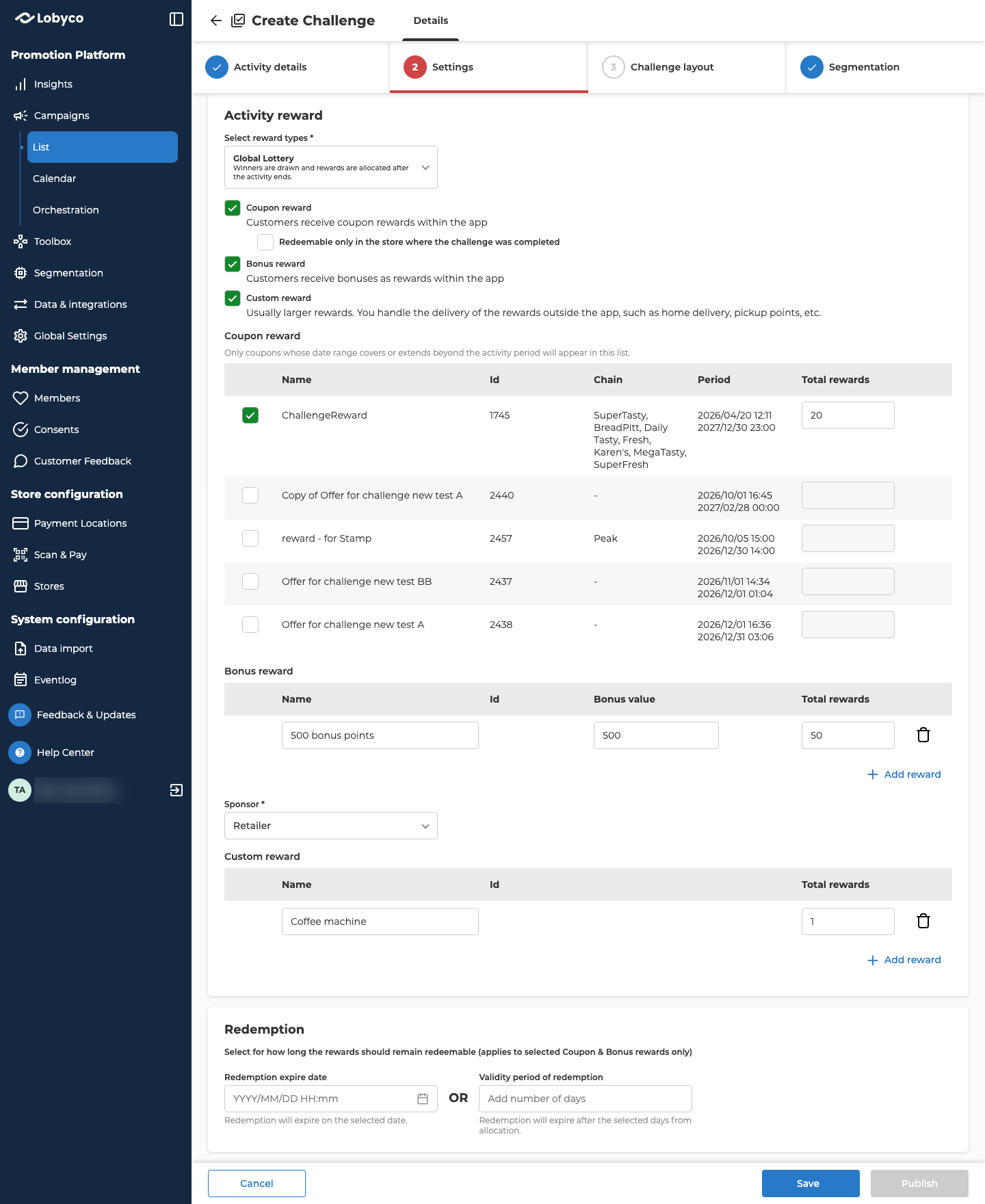
Task: Untick the Coupon reward checkbox
Action: coord(233,208)
